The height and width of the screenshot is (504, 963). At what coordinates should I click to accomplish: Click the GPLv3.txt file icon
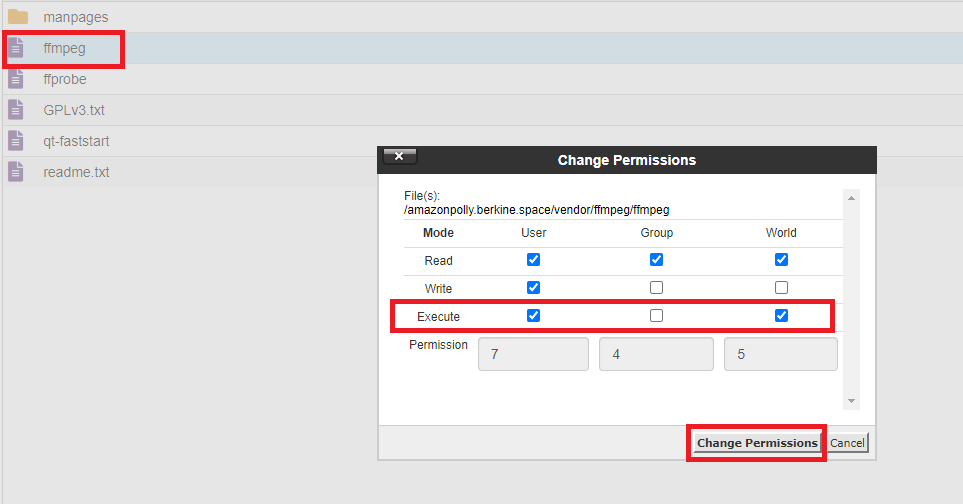(x=16, y=110)
